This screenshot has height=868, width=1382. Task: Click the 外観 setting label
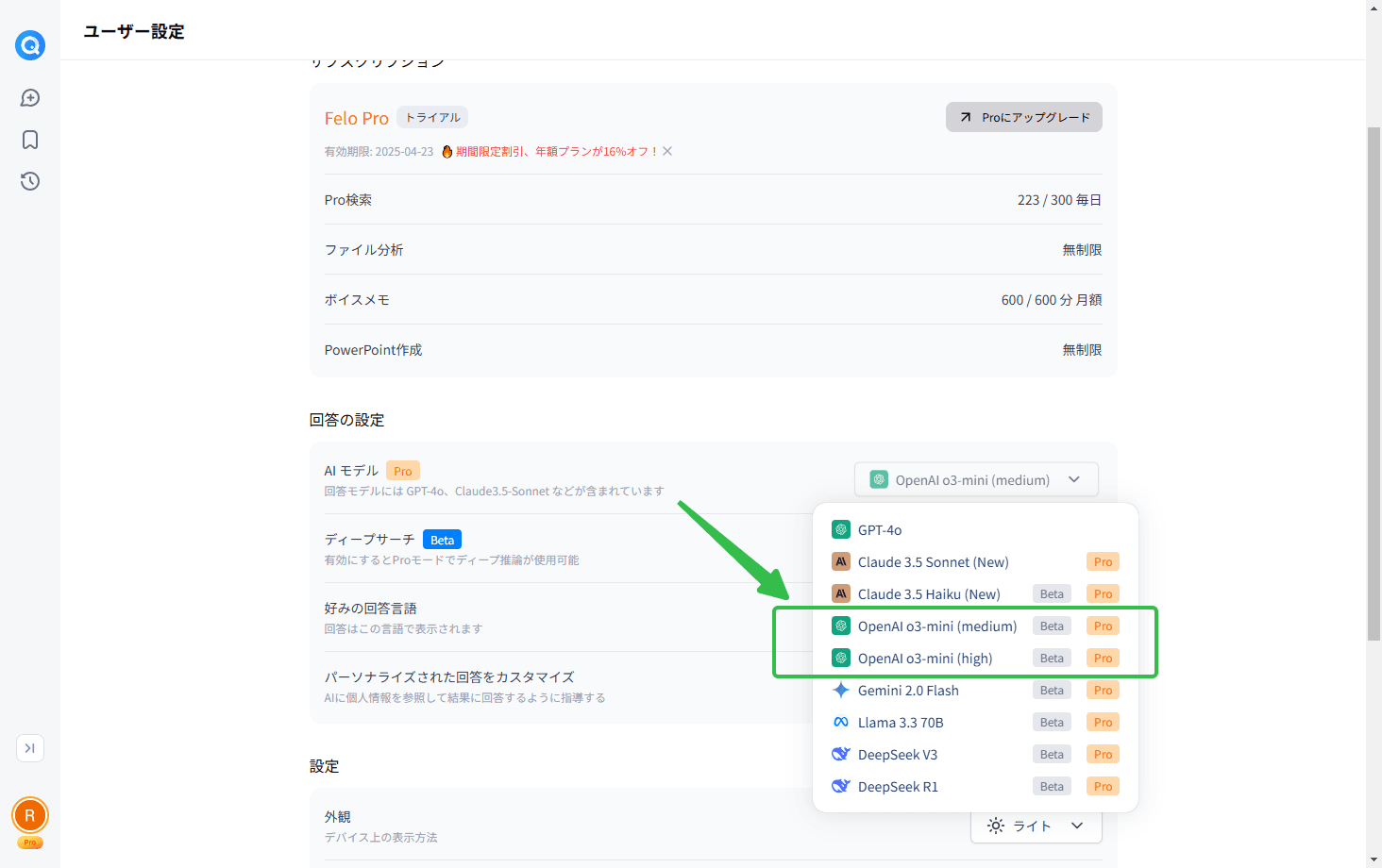click(338, 817)
